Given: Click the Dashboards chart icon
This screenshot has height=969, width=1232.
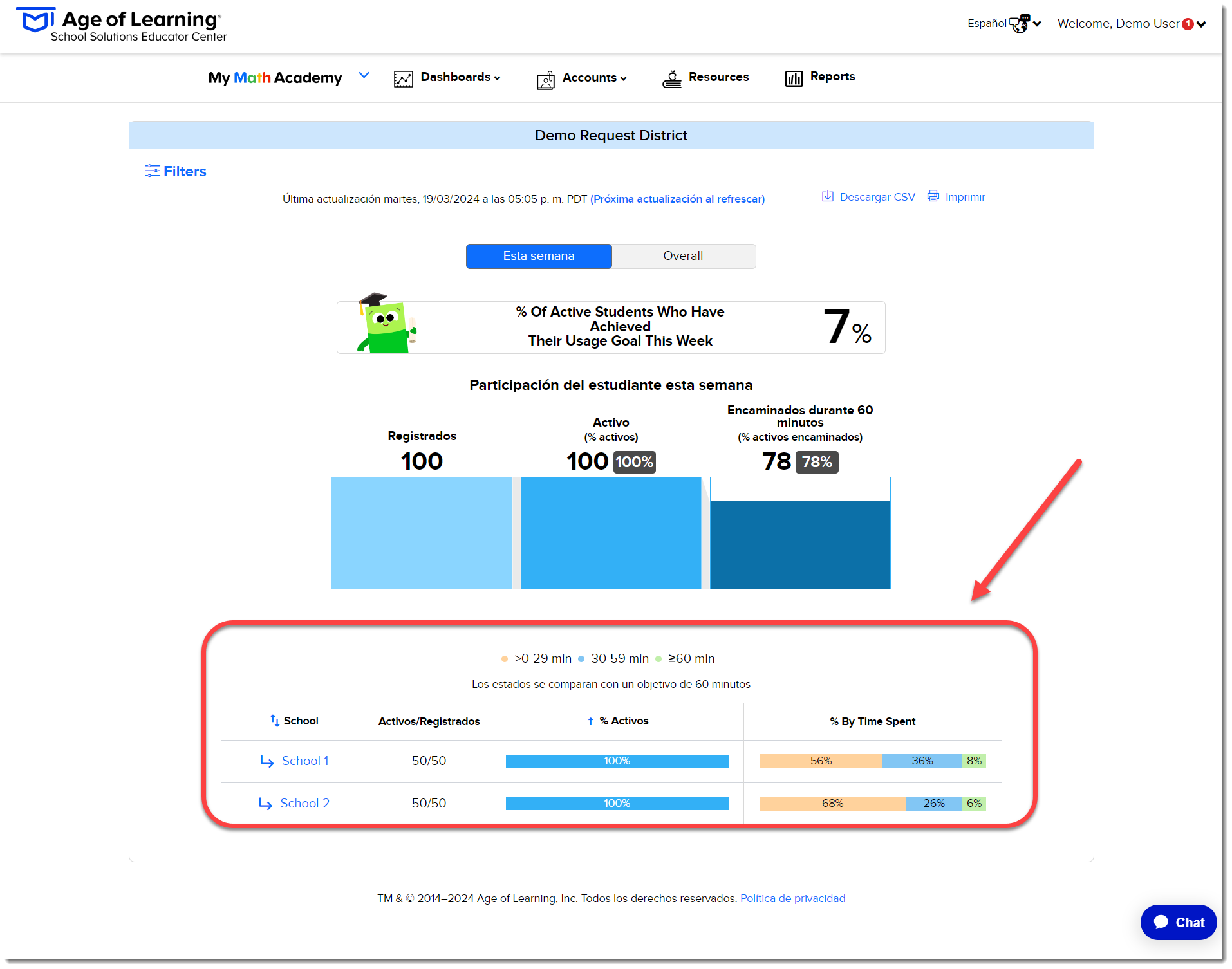Looking at the screenshot, I should (x=404, y=78).
